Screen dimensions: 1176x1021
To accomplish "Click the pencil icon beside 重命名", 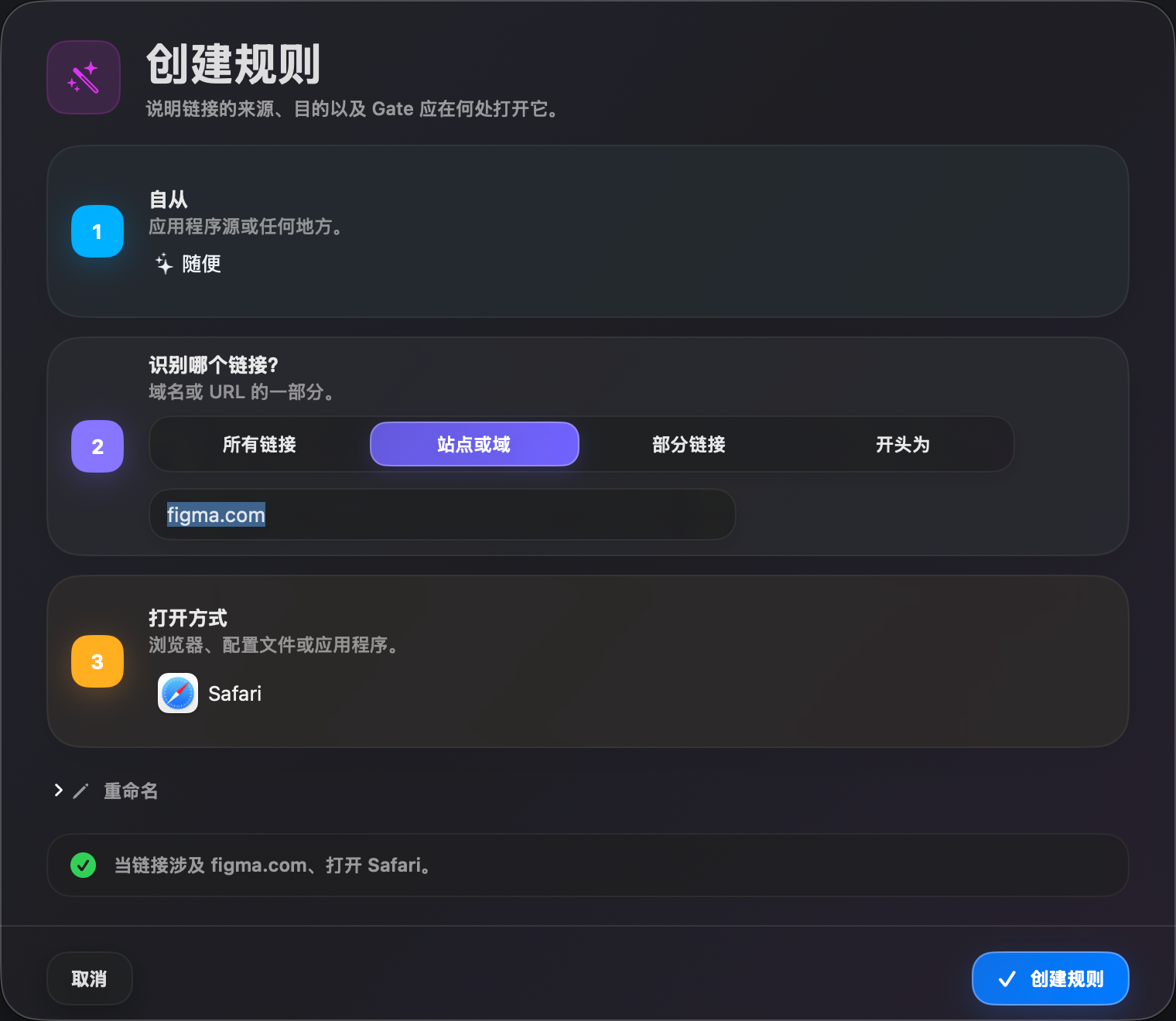I will (x=81, y=791).
